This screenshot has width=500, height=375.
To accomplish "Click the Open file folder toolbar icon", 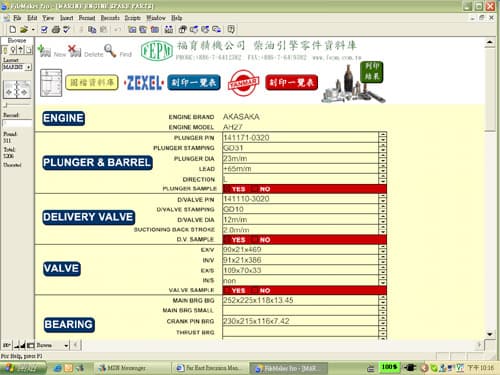I will pyautogui.click(x=24, y=30).
